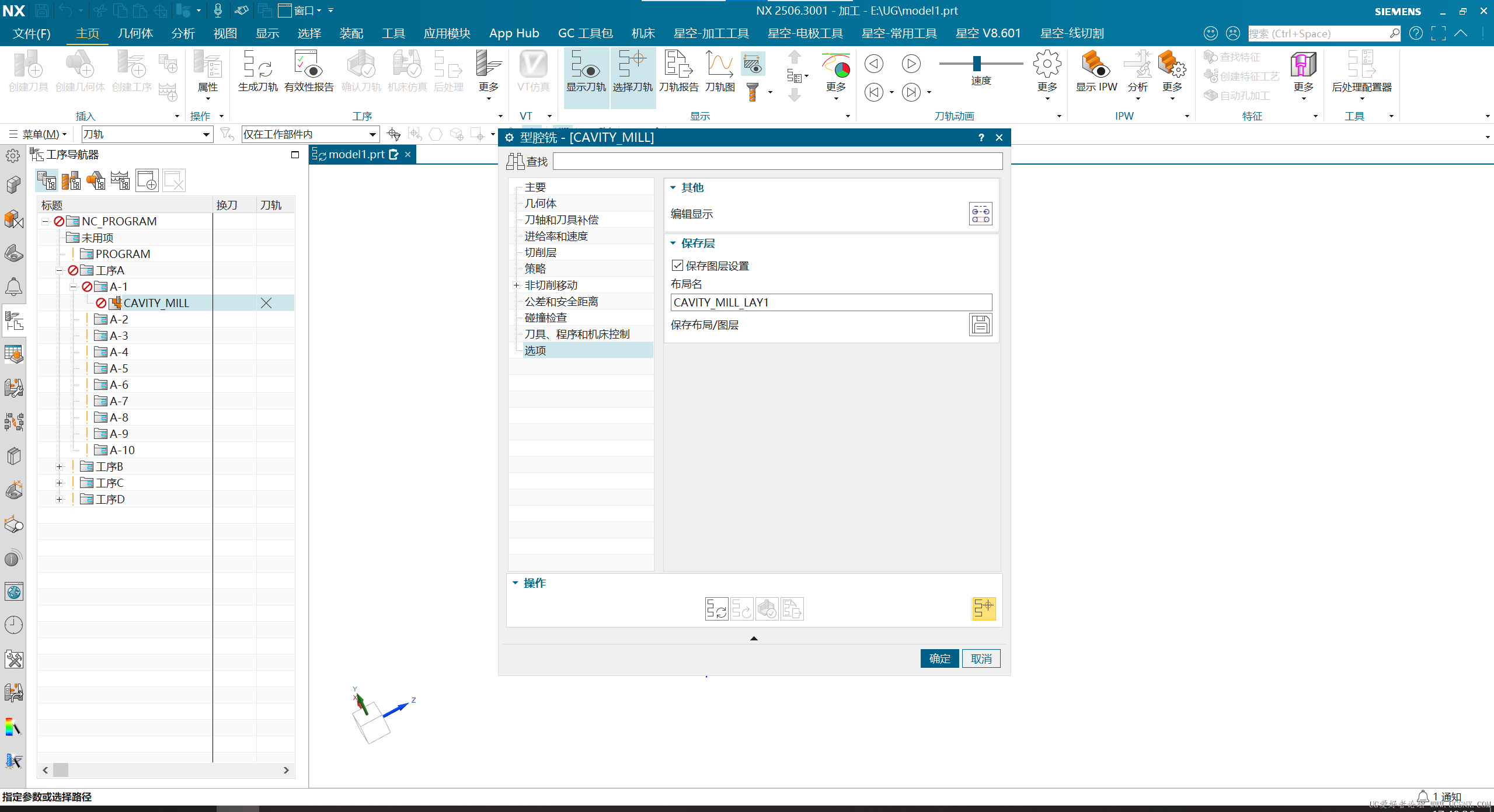
Task: Select 切削层 category
Action: click(541, 252)
